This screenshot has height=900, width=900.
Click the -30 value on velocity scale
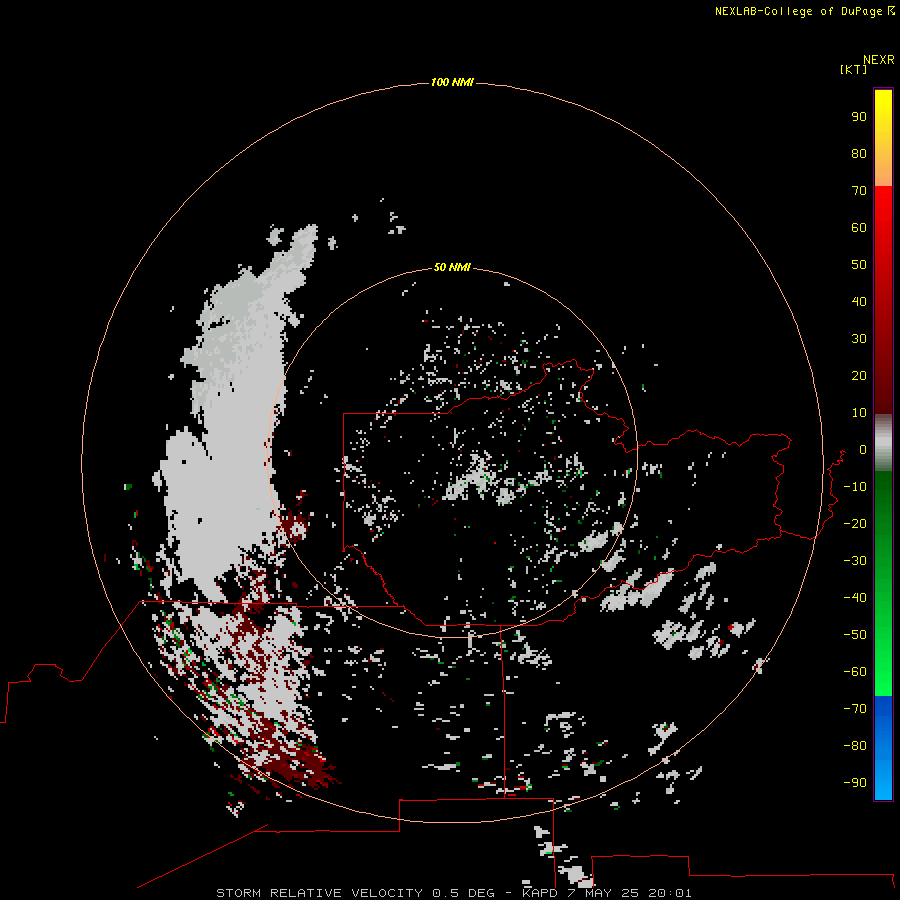coord(855,561)
